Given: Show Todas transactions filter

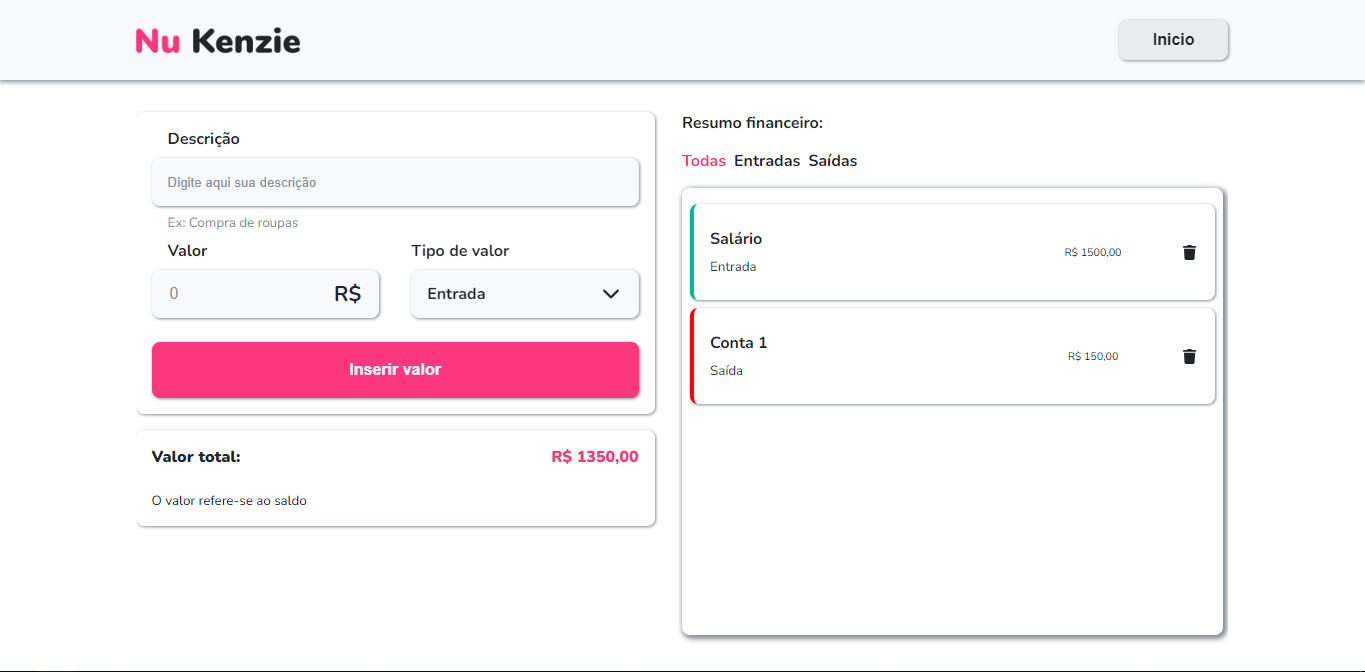Looking at the screenshot, I should pyautogui.click(x=704, y=161).
